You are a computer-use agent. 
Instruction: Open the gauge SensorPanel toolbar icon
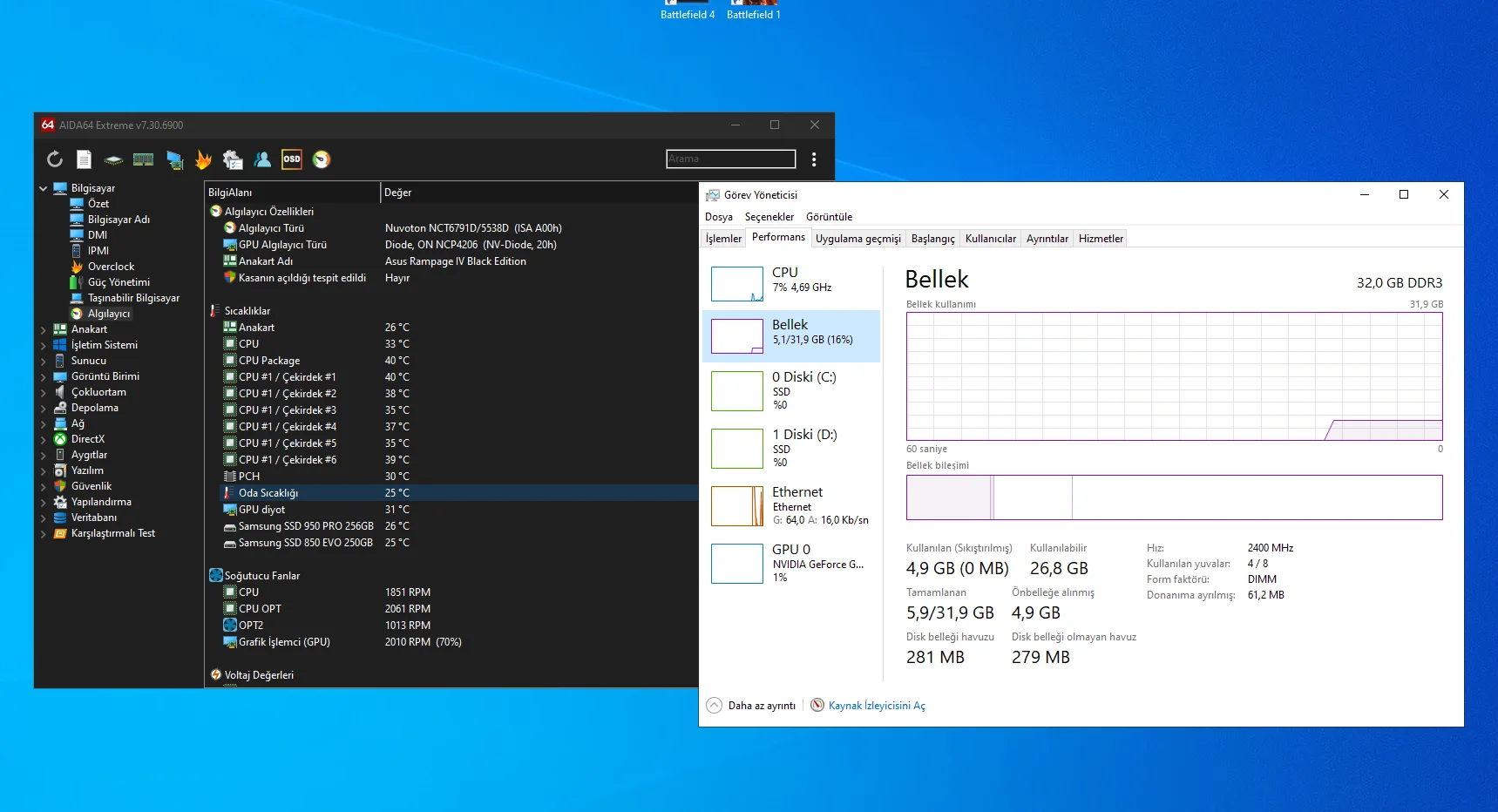(322, 159)
